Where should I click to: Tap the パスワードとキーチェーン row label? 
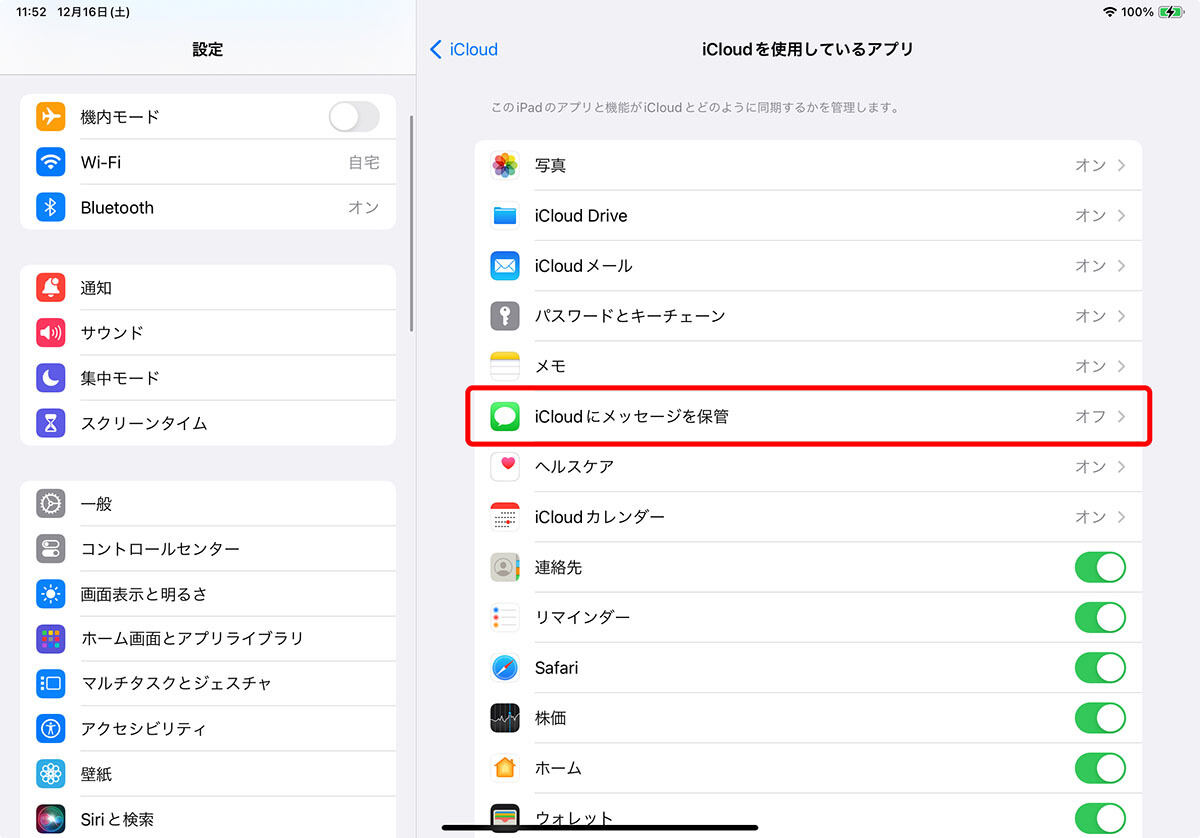pos(630,316)
